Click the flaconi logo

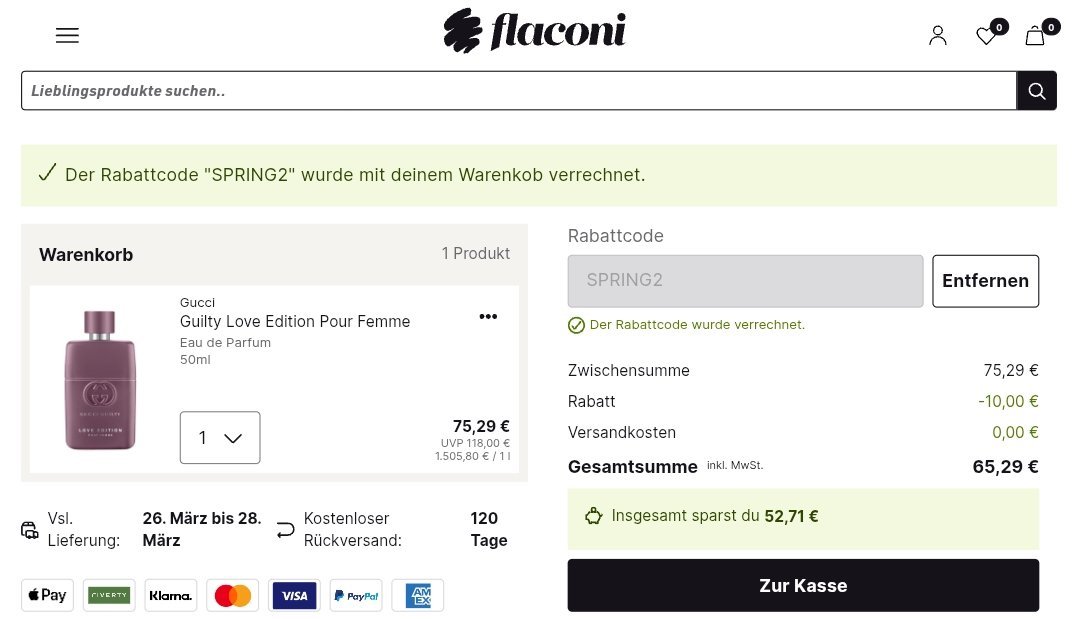pyautogui.click(x=535, y=32)
